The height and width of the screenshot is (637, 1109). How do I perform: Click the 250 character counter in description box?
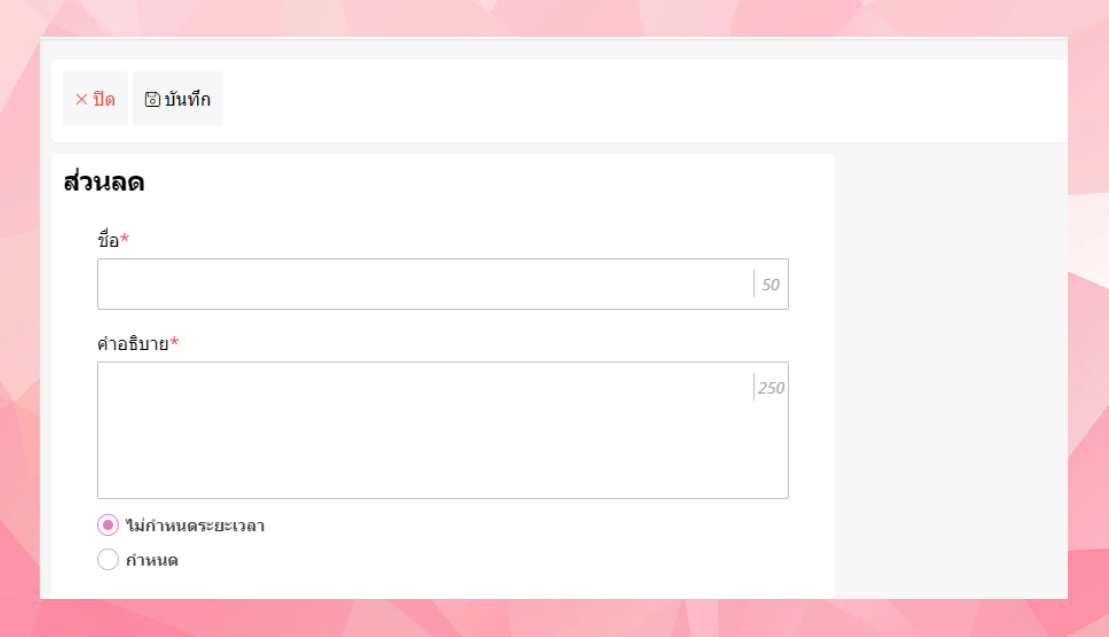coord(771,388)
